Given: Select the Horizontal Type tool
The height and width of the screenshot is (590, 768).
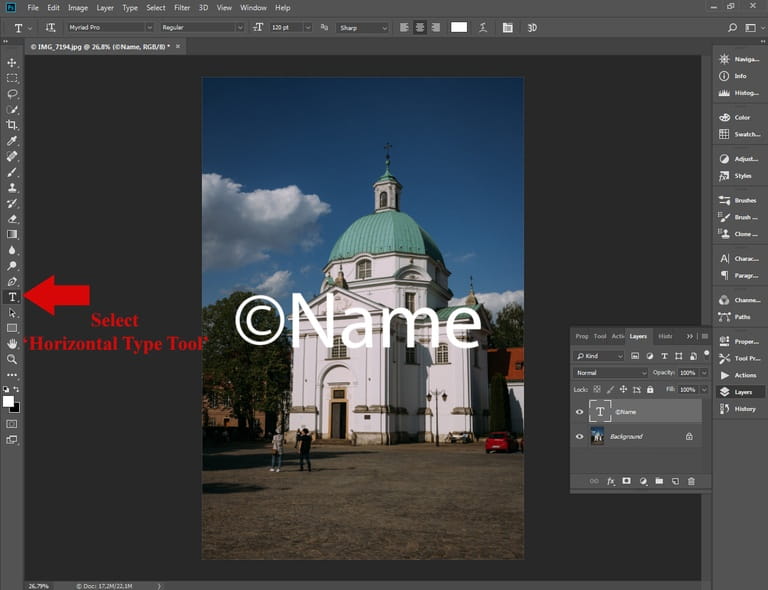Looking at the screenshot, I should pos(12,297).
